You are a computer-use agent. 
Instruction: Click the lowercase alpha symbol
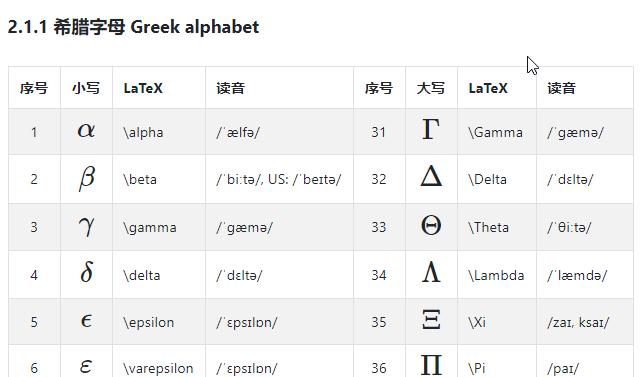[86, 131]
